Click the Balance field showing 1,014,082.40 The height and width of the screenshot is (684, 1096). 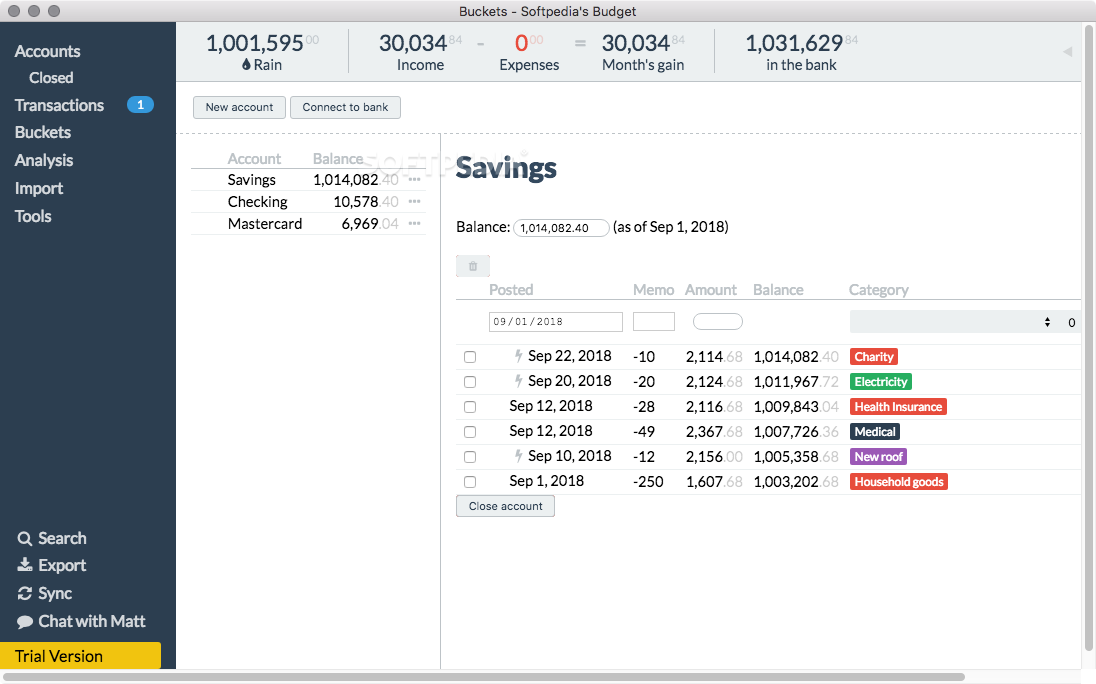(x=561, y=228)
